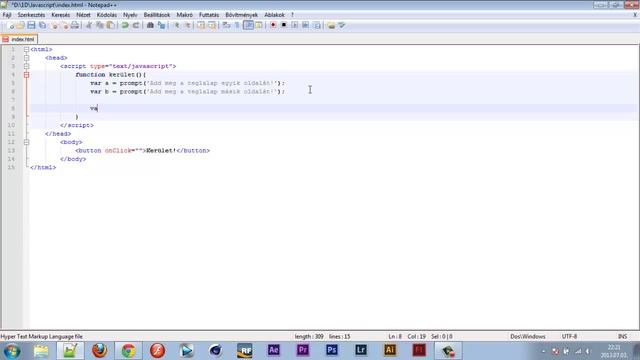Collapse the script fold at line 3
The width and height of the screenshot is (640, 360).
click(x=27, y=66)
